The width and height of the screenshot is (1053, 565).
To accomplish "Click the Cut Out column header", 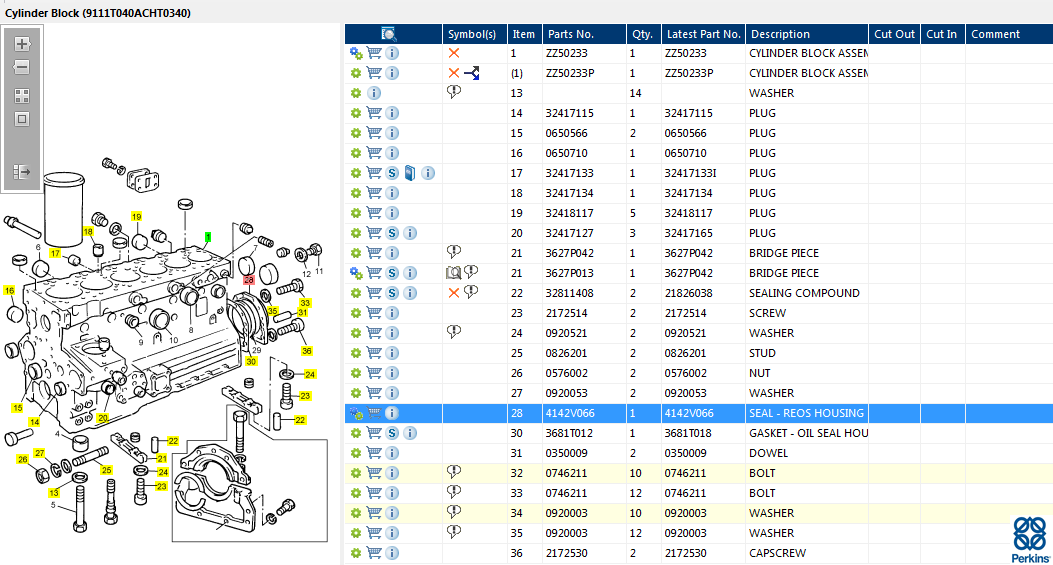I will 895,34.
